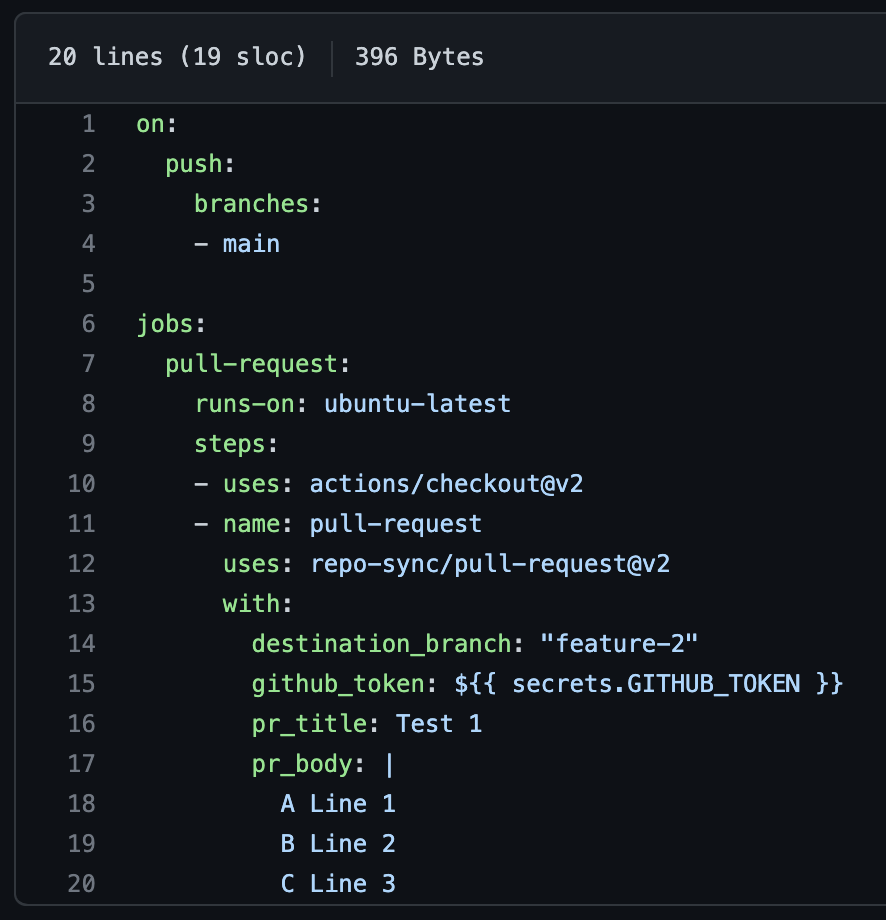Image resolution: width=886 pixels, height=920 pixels.
Task: Click line number 18 in the gutter
Action: [x=82, y=803]
